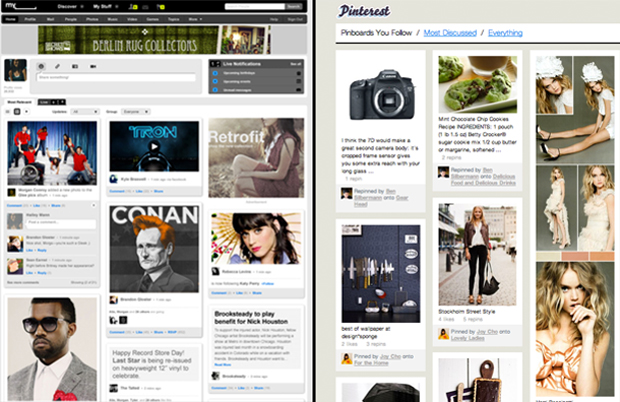The height and width of the screenshot is (402, 620).
Task: Select the video camera icon in the share box
Action: 93,66
